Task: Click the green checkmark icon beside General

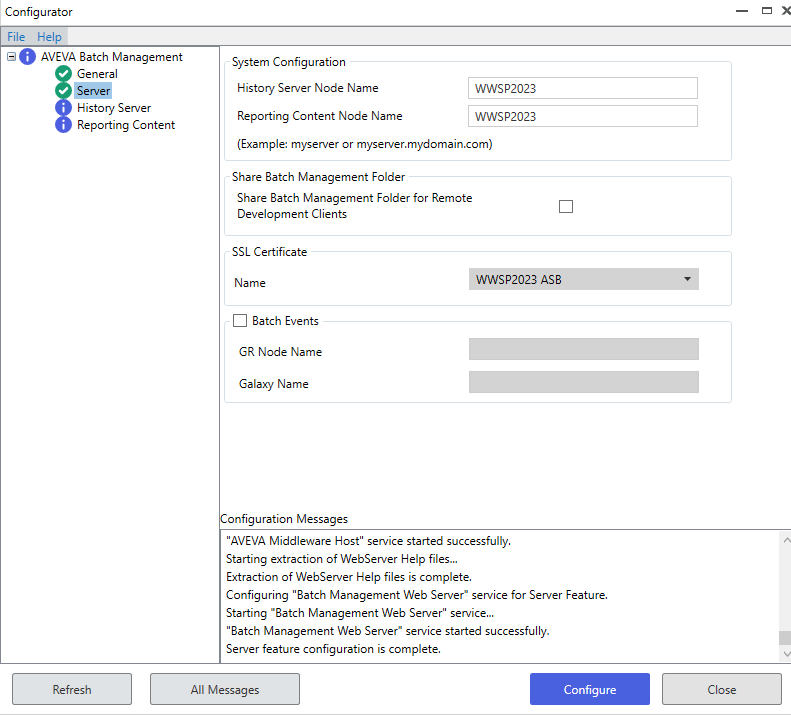Action: 63,74
